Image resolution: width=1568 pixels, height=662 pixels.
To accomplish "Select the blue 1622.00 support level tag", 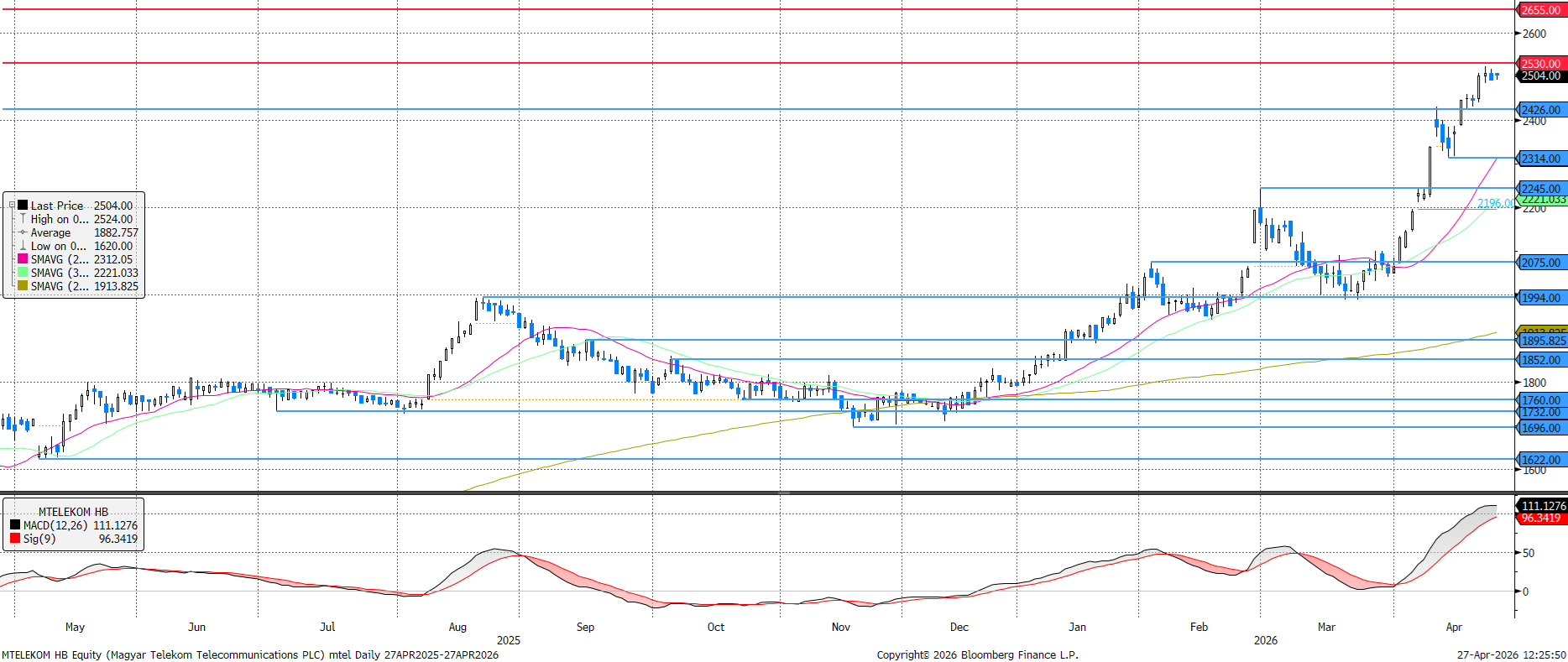I will click(1541, 460).
